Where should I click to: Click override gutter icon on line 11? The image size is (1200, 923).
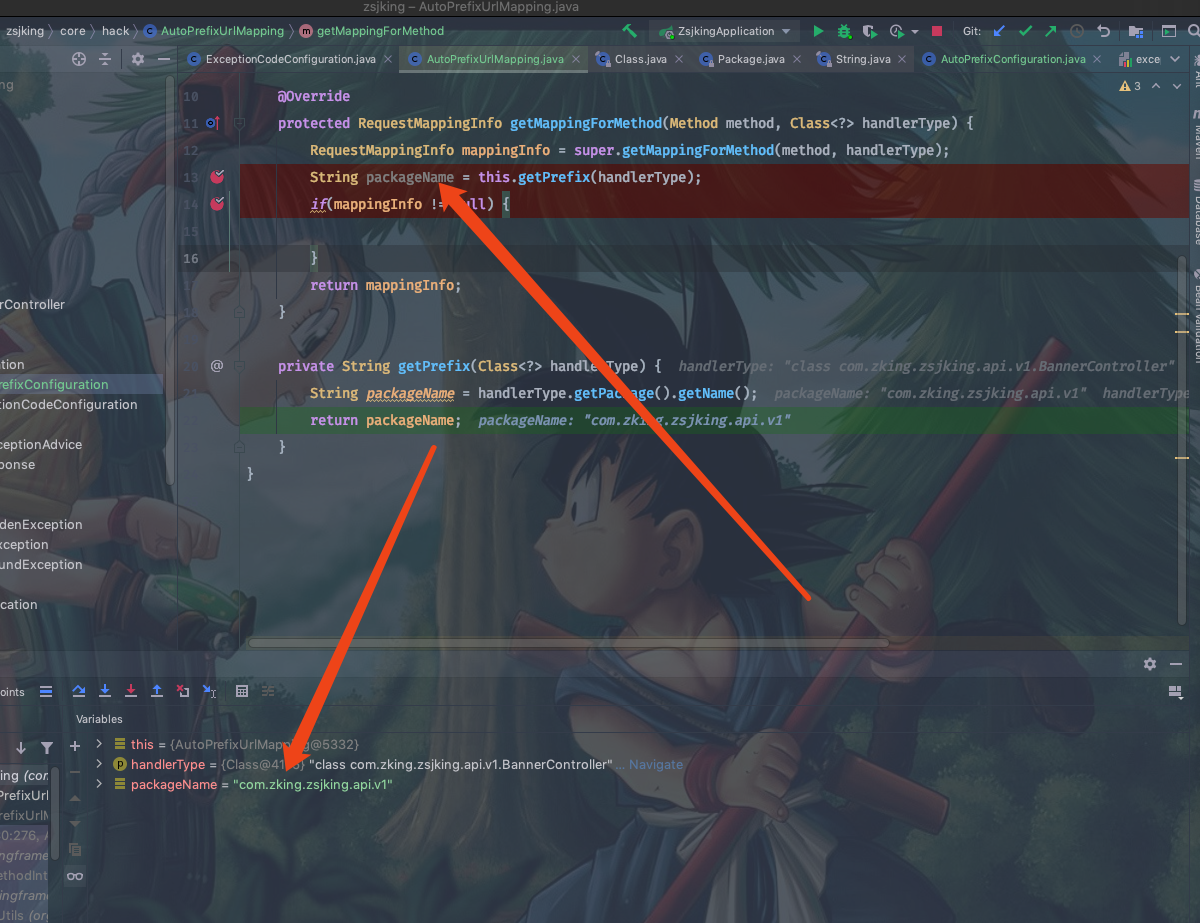pos(212,123)
